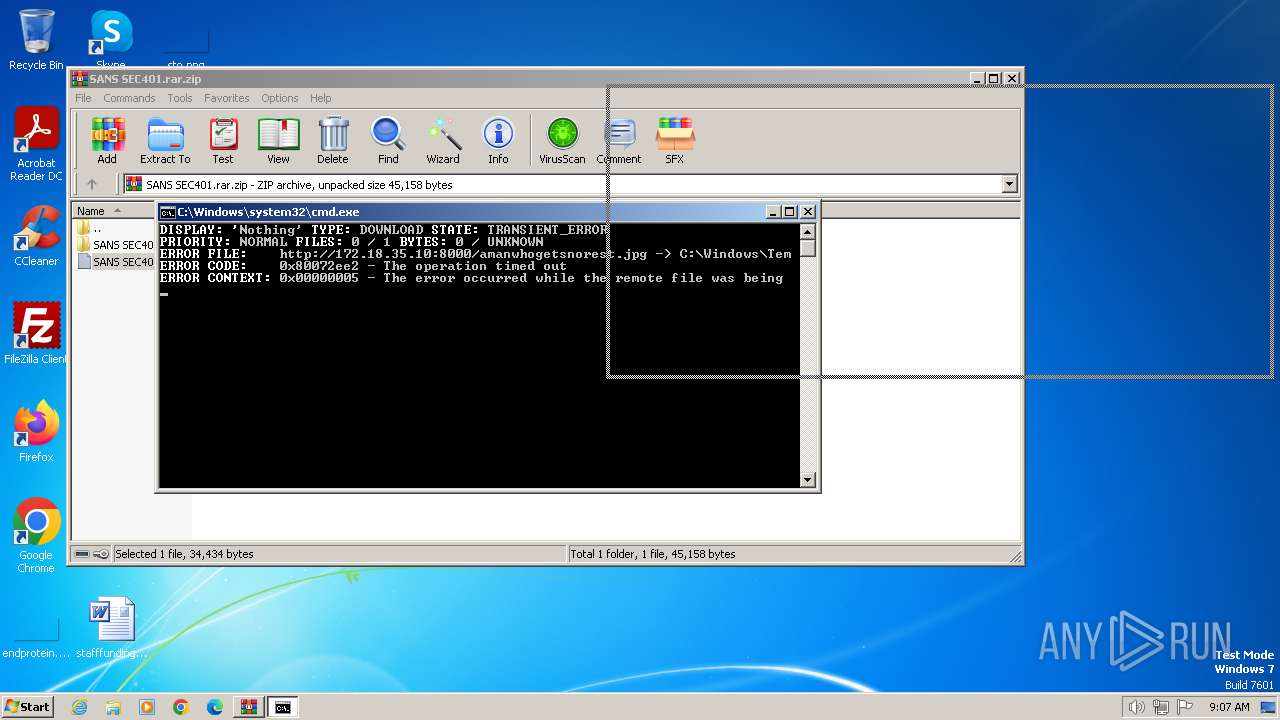Click the 9:07 AM system clock

coord(1229,707)
